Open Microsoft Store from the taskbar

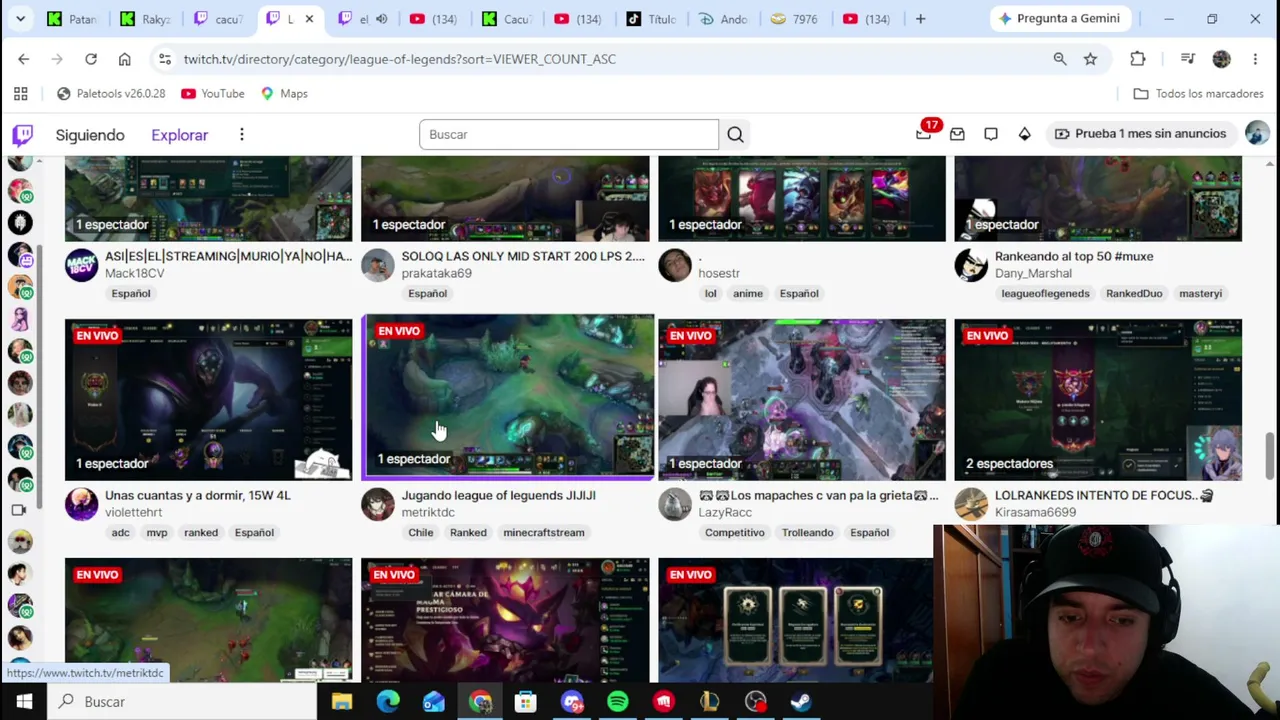526,702
